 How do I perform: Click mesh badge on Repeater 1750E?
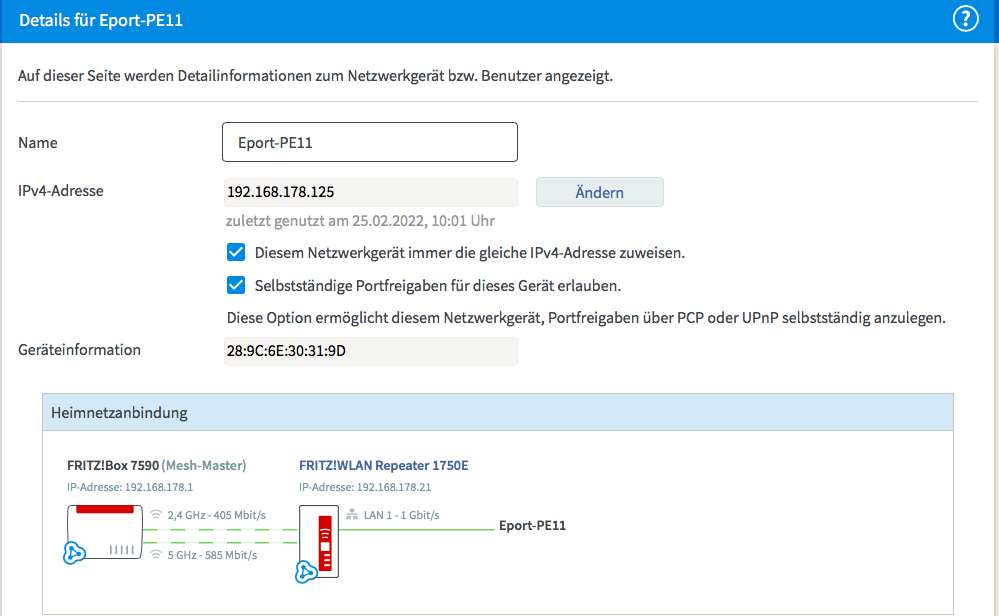point(306,572)
